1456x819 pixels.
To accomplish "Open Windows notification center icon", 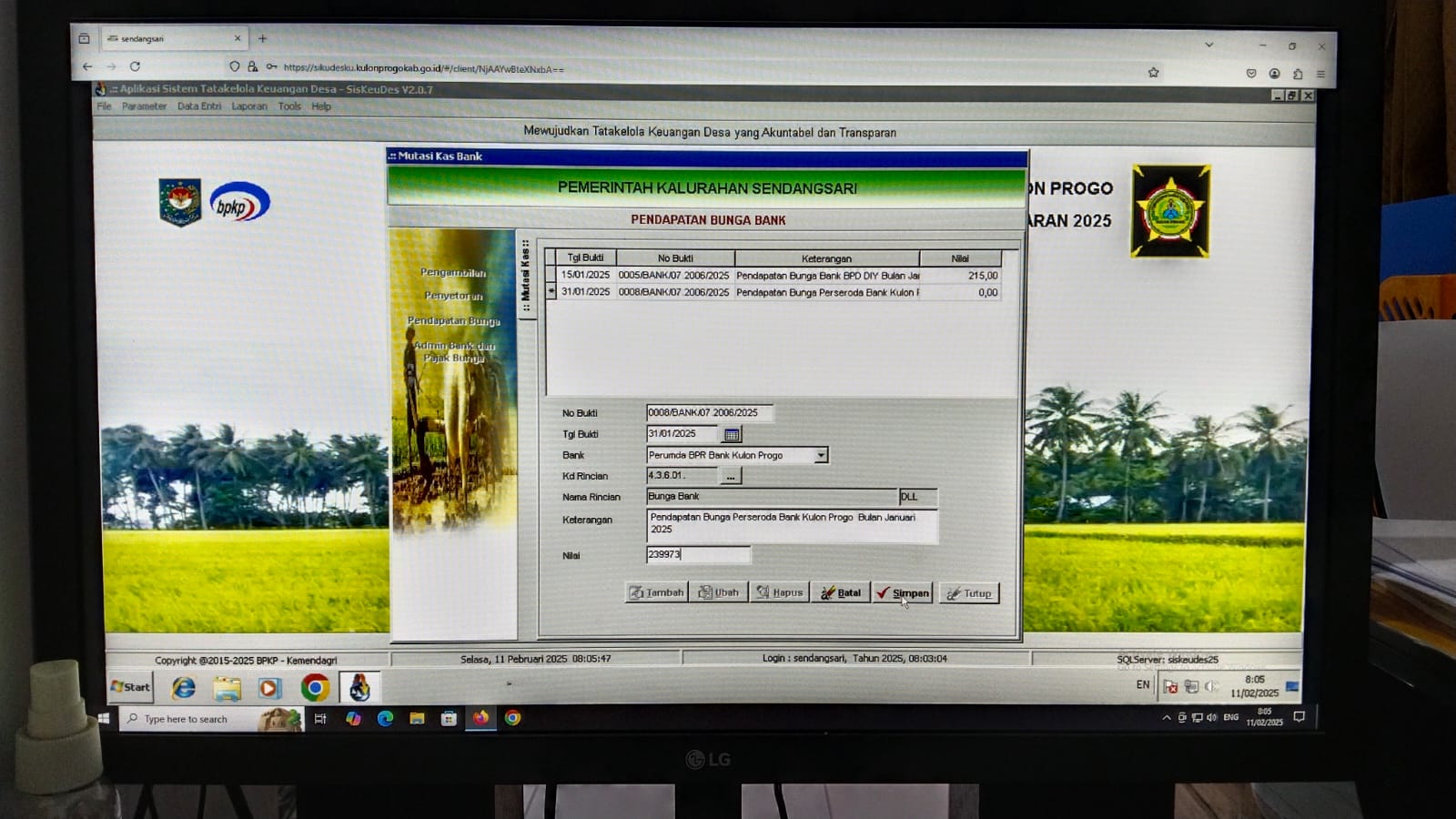I will coord(1299,717).
